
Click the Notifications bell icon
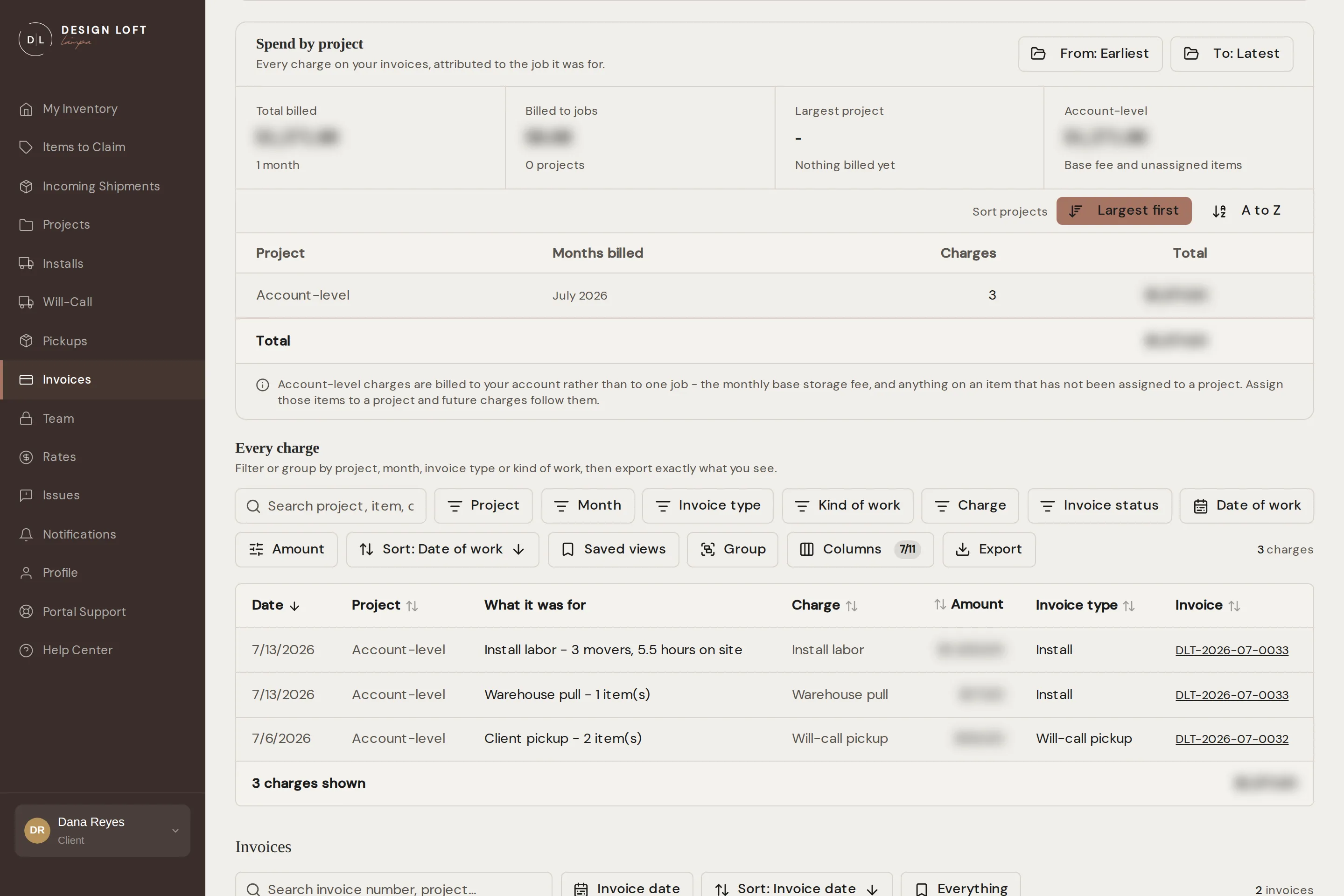click(26, 534)
